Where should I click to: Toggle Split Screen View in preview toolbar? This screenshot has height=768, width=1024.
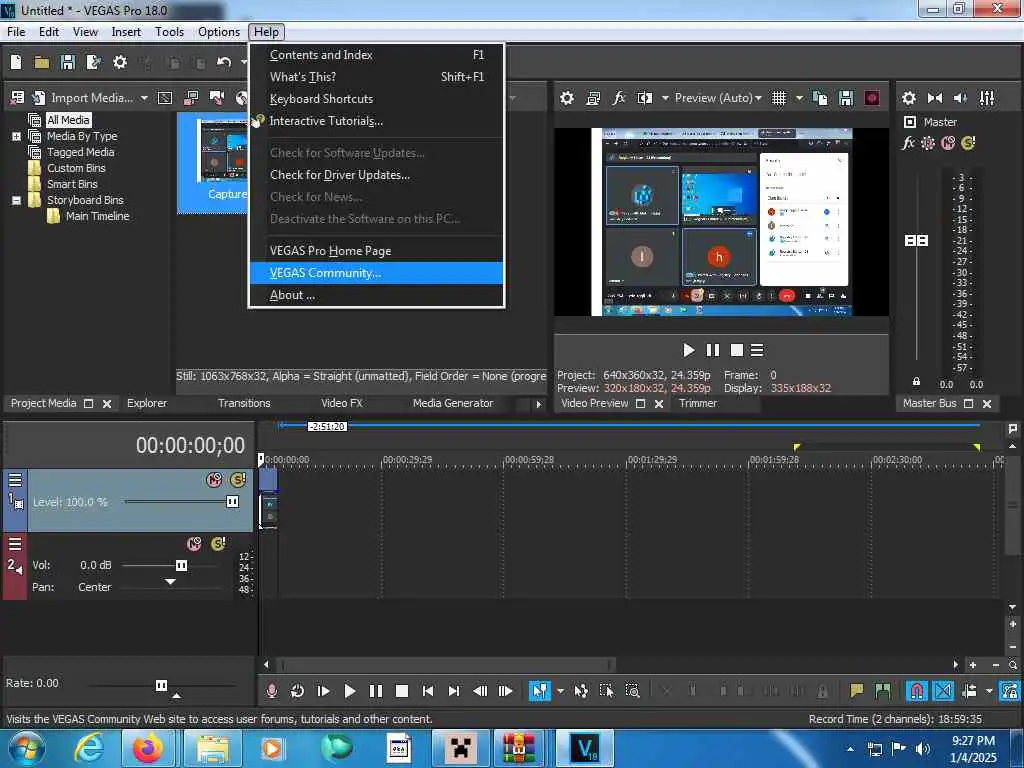pos(645,98)
